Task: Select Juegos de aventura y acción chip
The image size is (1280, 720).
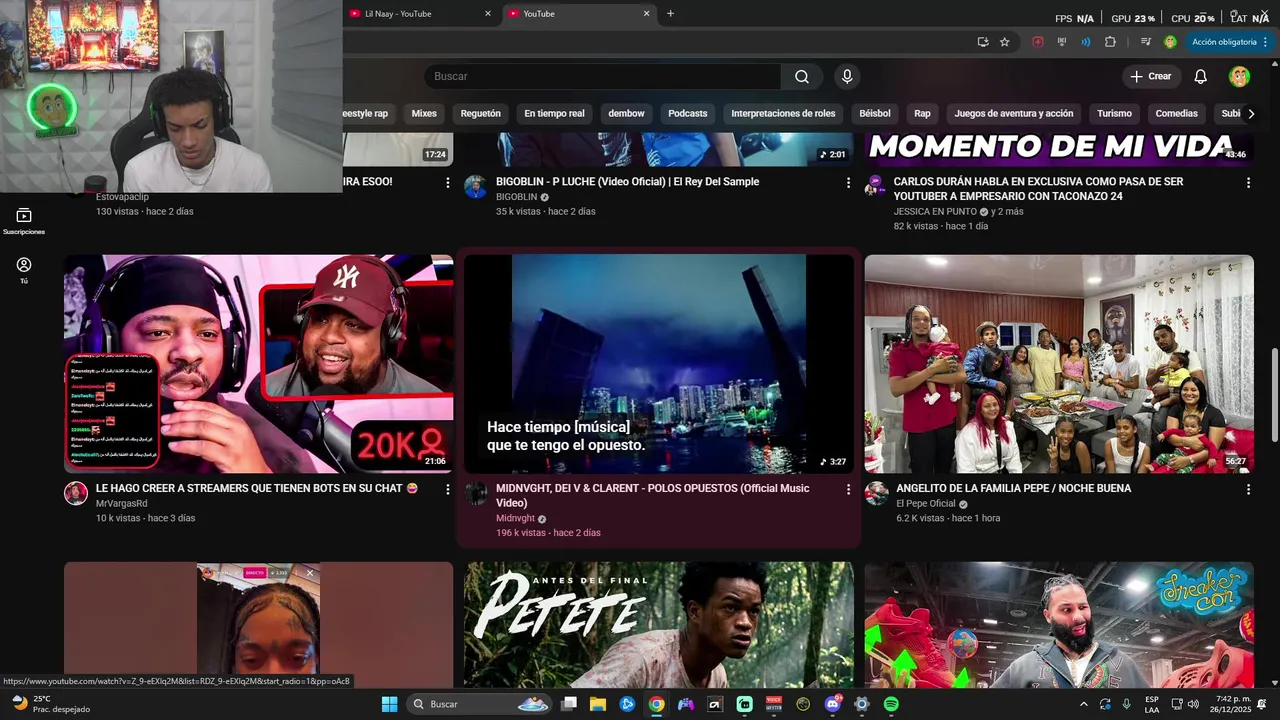Action: click(1014, 114)
